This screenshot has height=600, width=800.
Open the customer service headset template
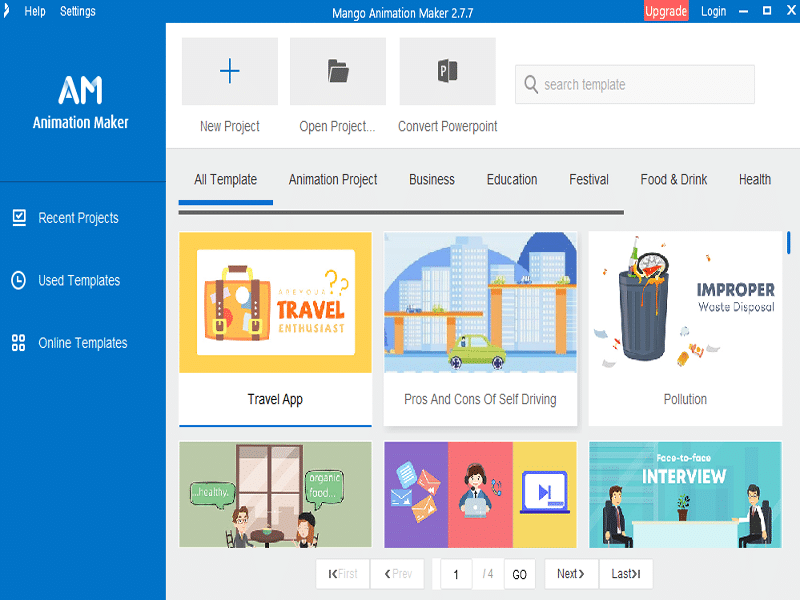(481, 495)
